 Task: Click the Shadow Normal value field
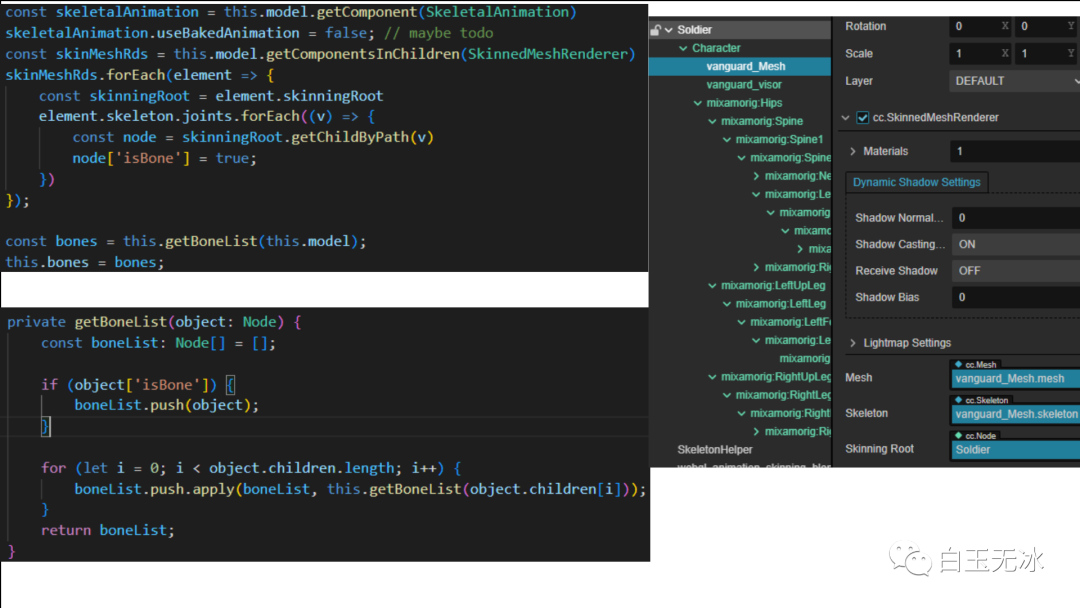(x=1016, y=218)
